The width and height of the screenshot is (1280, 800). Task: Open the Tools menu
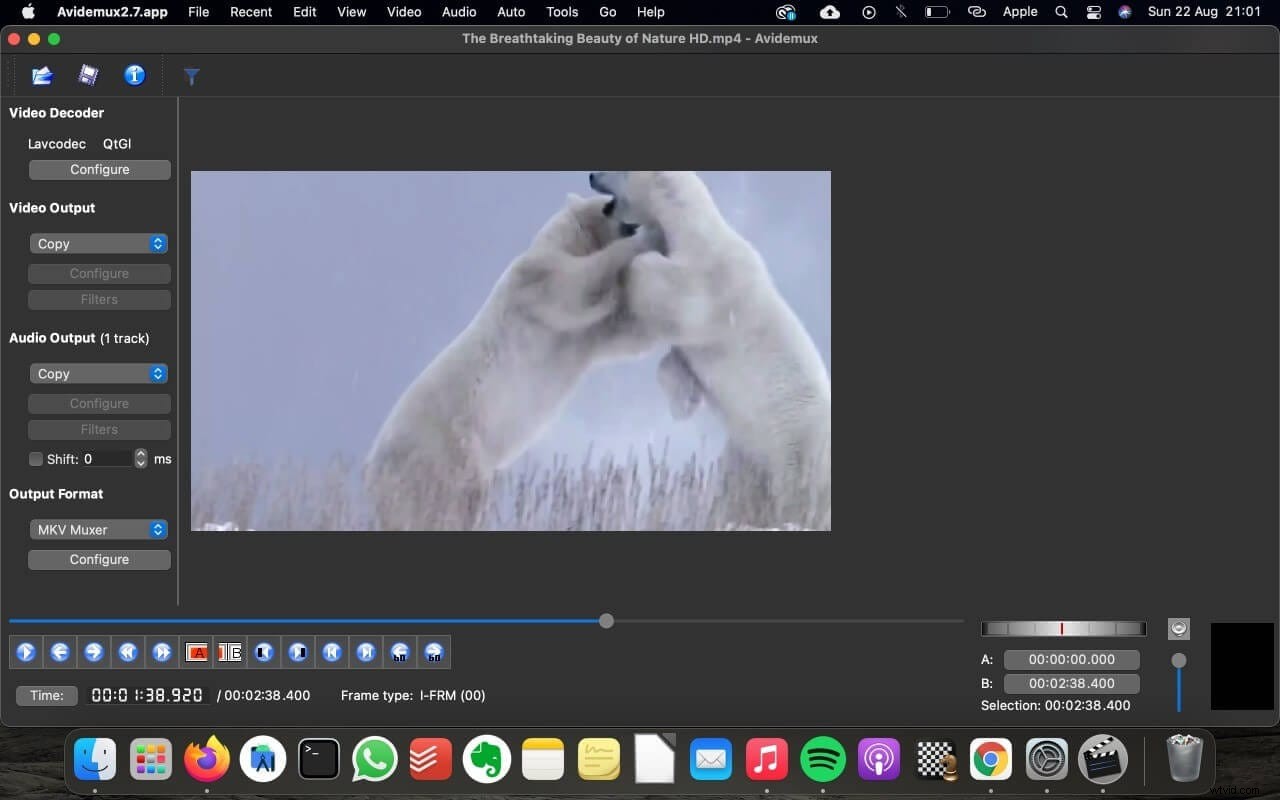[561, 12]
